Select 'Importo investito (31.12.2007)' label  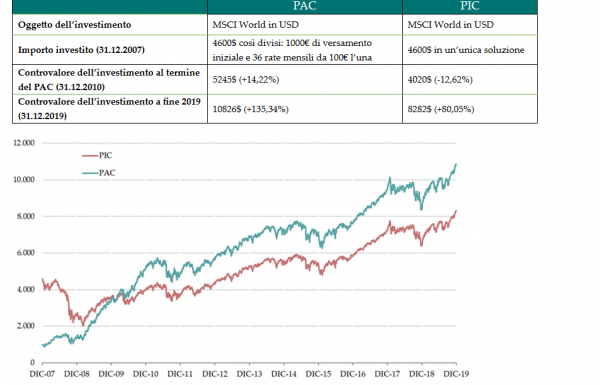coord(81,50)
